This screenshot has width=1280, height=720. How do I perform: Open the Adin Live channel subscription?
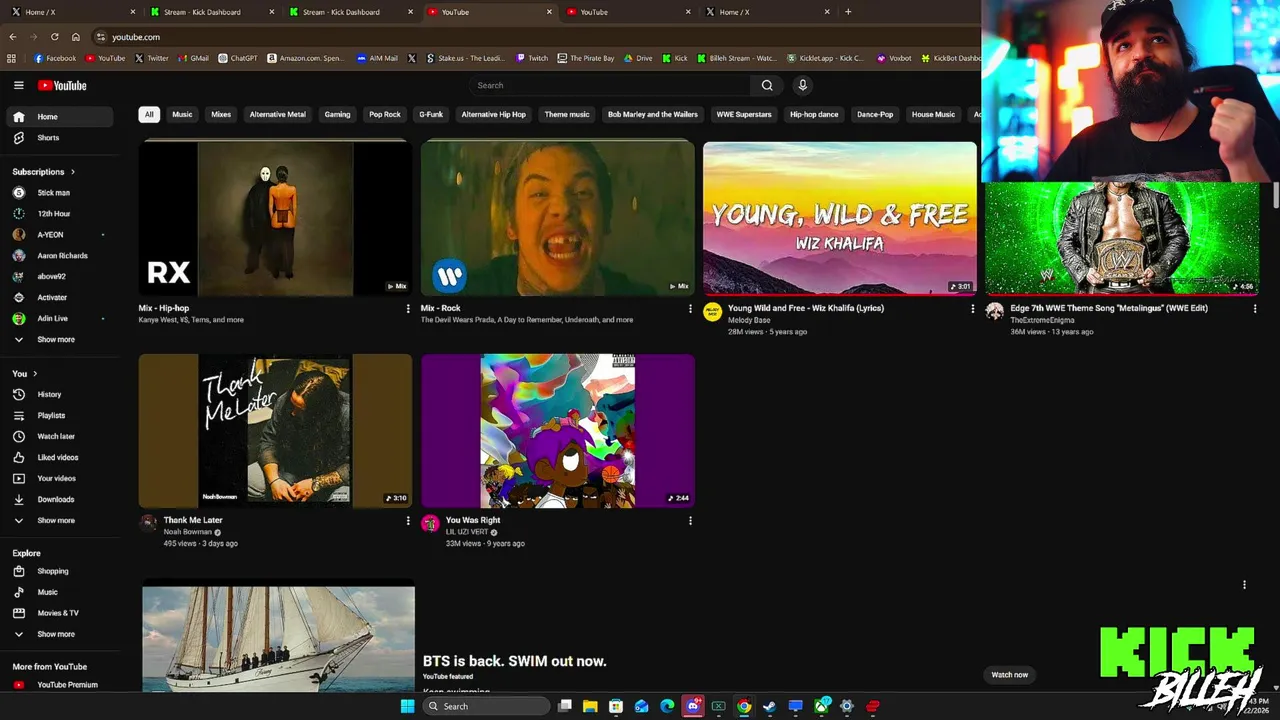[x=60, y=318]
